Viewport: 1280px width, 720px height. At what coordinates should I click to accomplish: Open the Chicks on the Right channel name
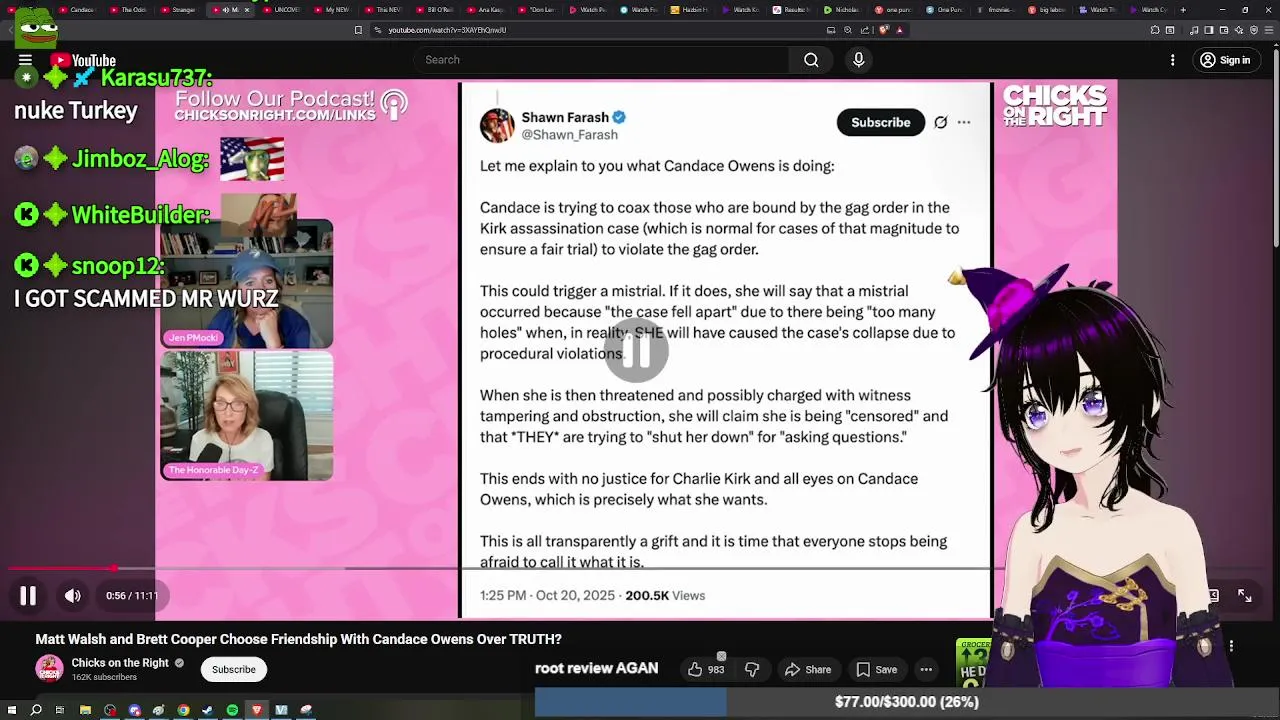[x=120, y=663]
